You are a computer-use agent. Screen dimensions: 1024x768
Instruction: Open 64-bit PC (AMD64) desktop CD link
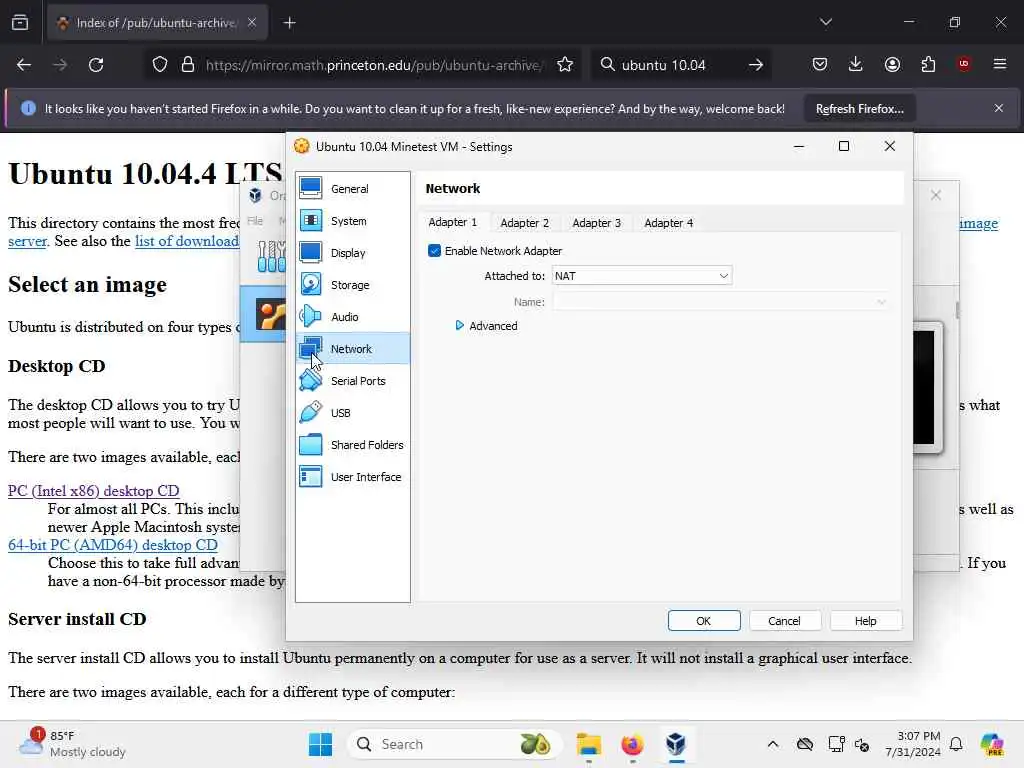[x=113, y=545]
